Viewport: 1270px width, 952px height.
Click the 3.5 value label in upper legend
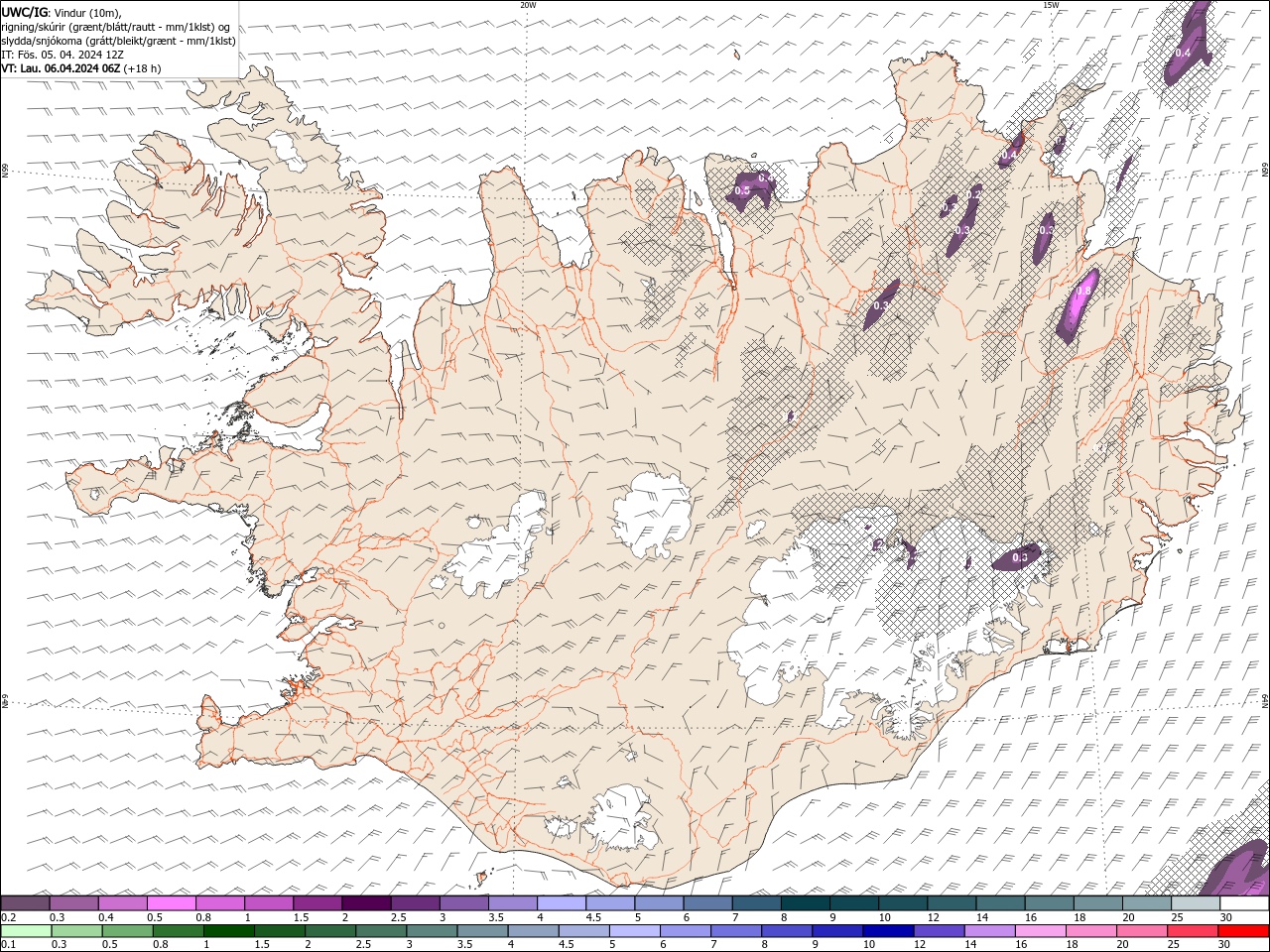coord(495,917)
